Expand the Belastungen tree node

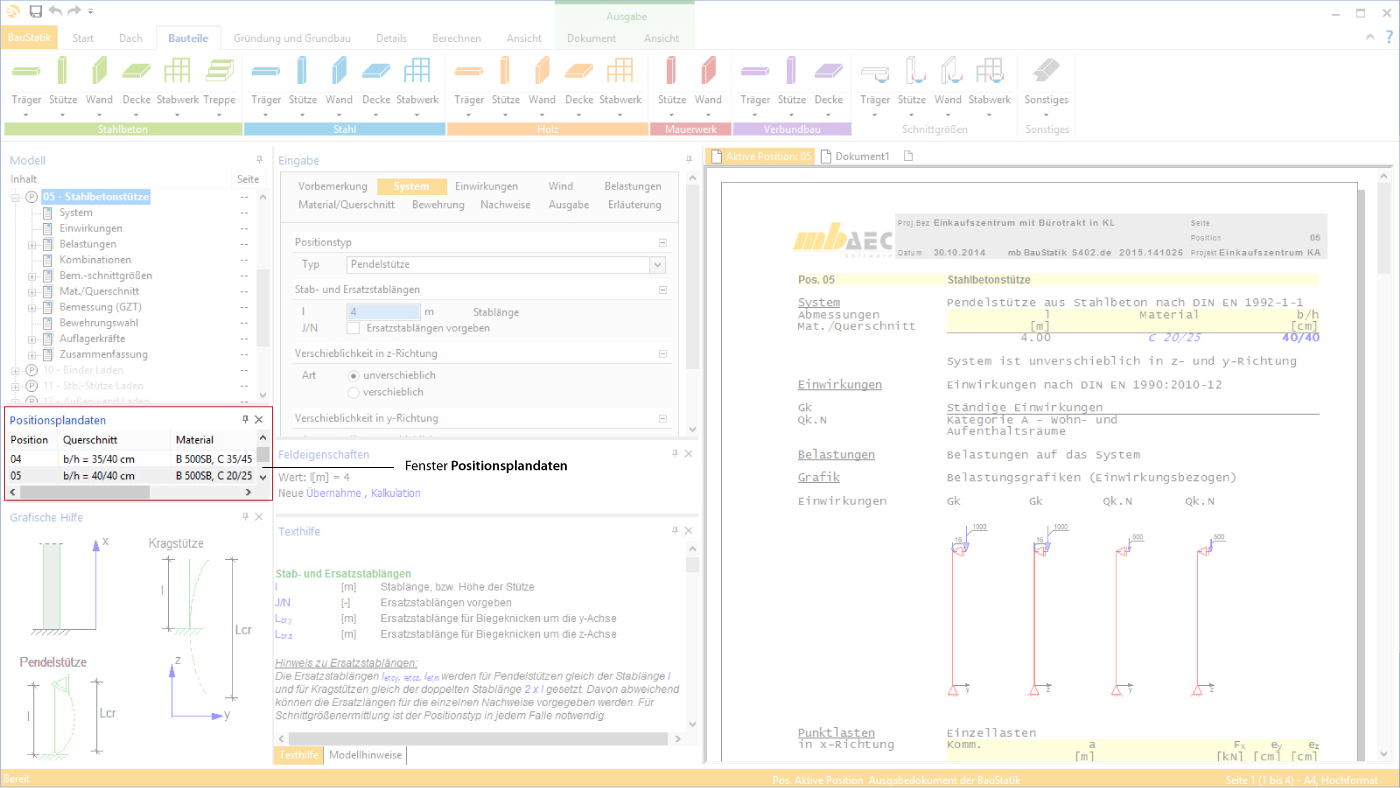[32, 244]
